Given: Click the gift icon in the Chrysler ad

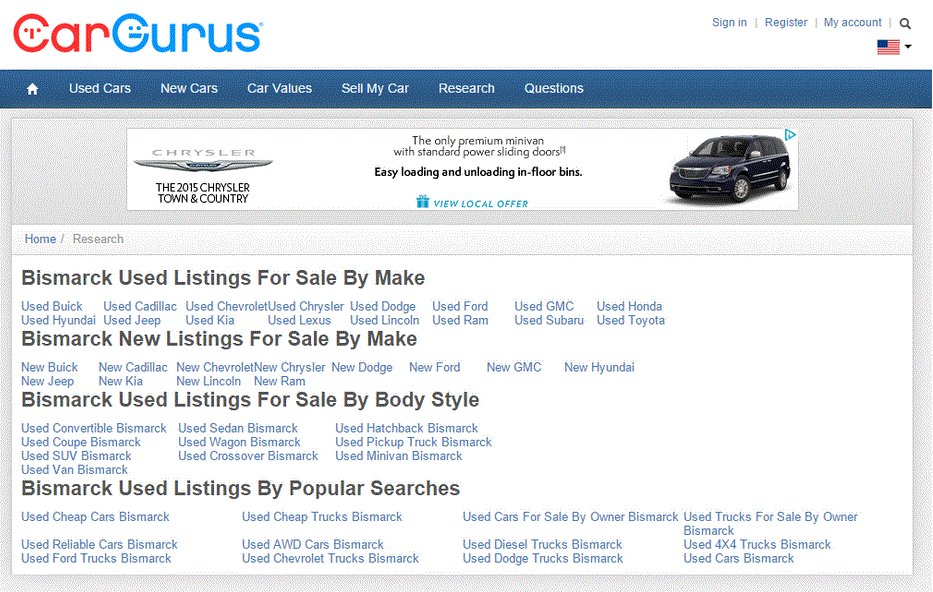Looking at the screenshot, I should (x=422, y=202).
